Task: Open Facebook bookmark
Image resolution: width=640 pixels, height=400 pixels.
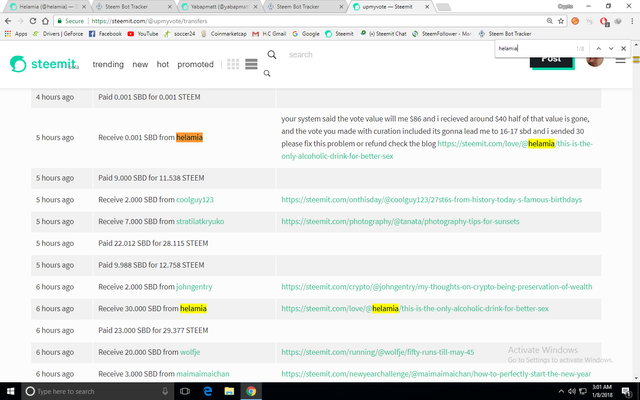Action: tap(105, 34)
